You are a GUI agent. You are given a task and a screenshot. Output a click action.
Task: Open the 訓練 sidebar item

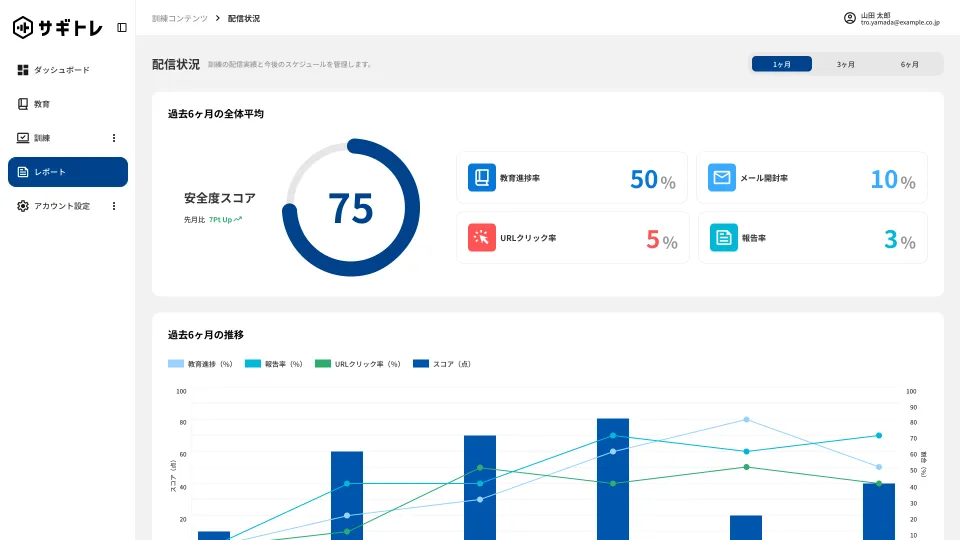(42, 138)
